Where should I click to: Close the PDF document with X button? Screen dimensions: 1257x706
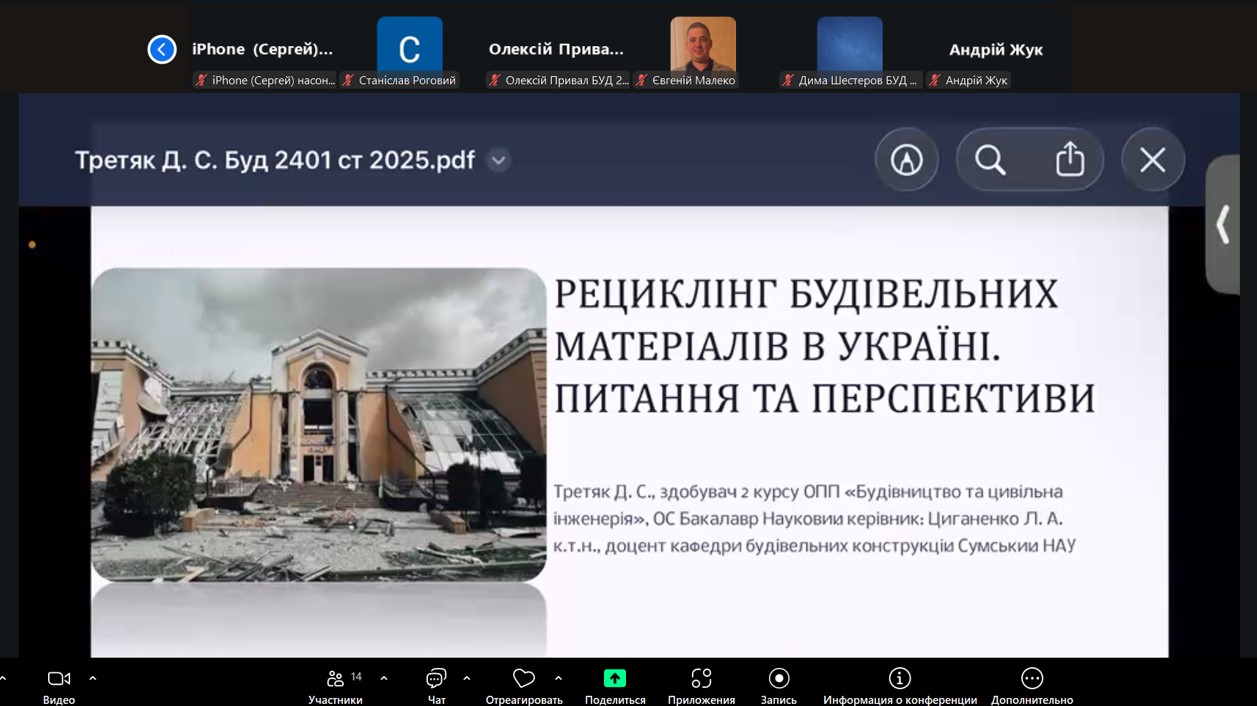1152,160
